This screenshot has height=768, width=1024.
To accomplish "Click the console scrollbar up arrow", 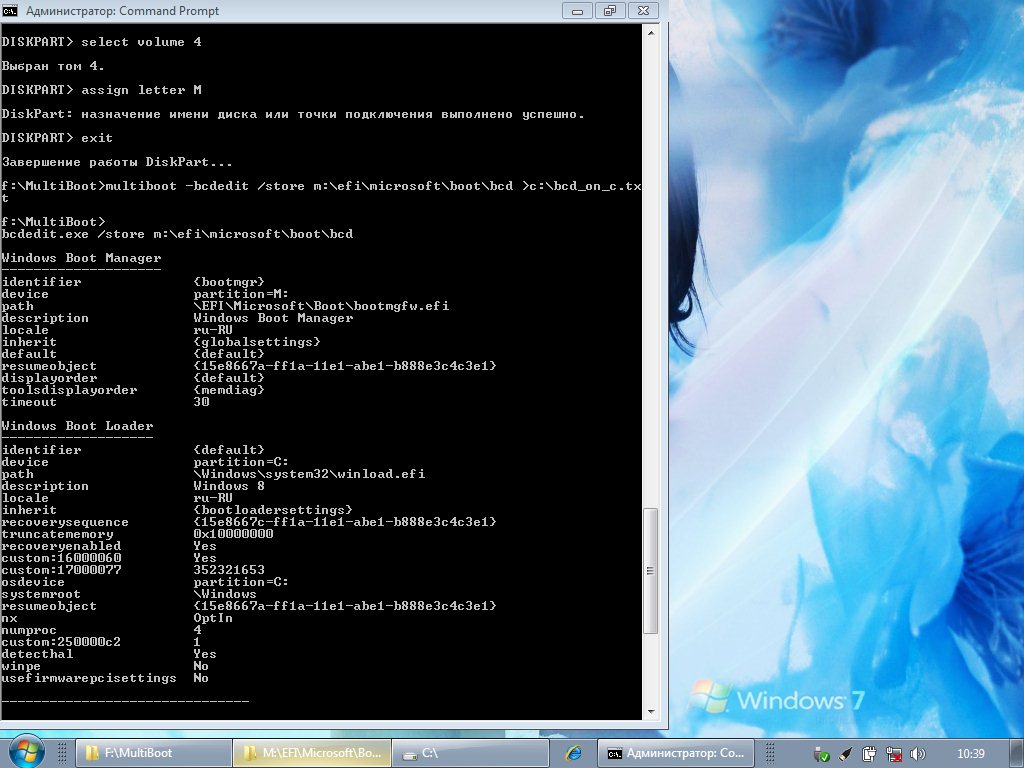I will 650,32.
